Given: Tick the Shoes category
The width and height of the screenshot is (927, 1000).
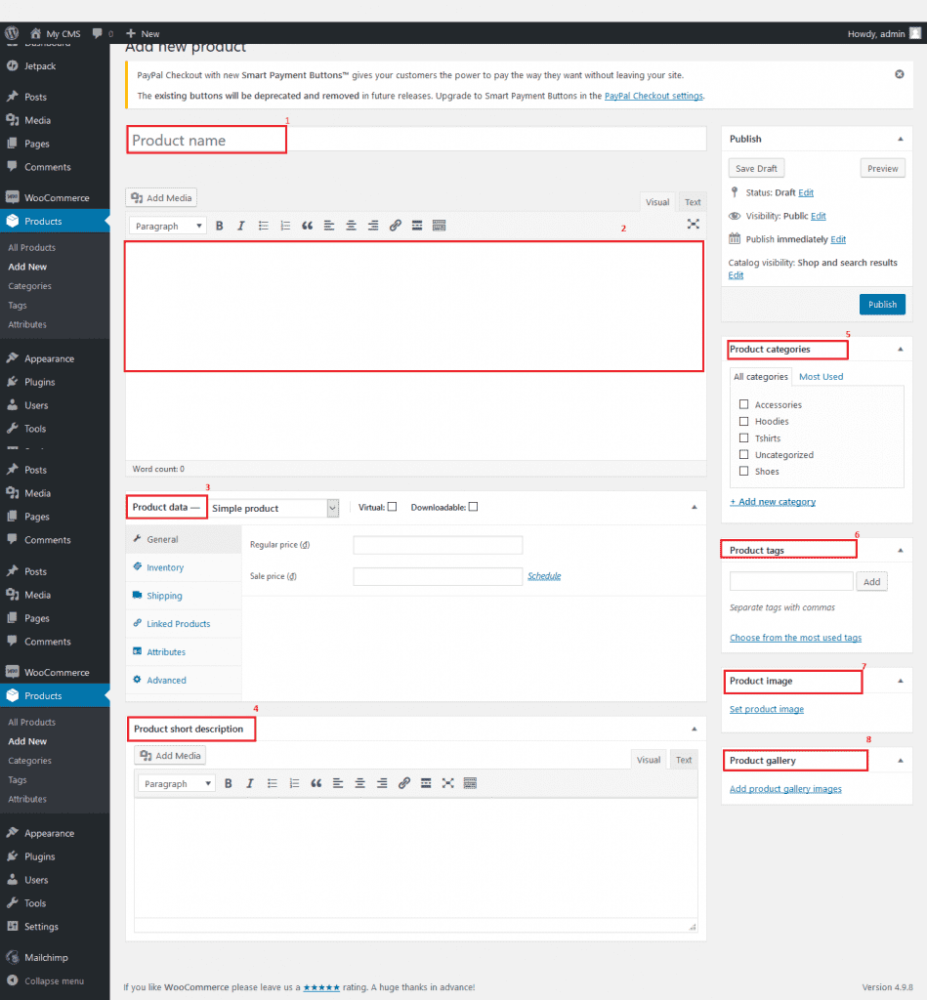Looking at the screenshot, I should pyautogui.click(x=743, y=471).
